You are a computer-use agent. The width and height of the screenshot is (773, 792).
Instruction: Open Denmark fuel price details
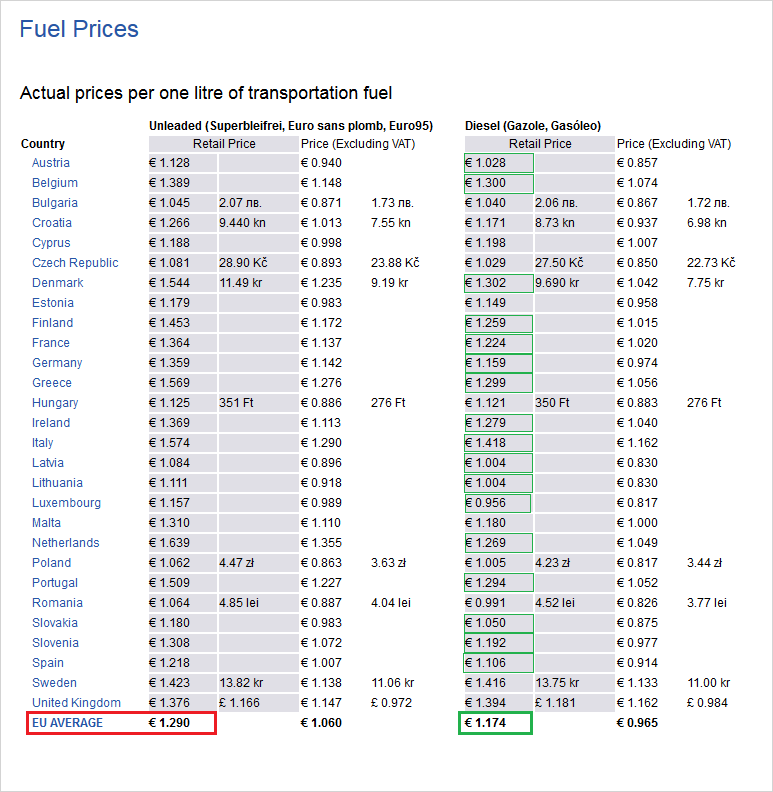58,283
